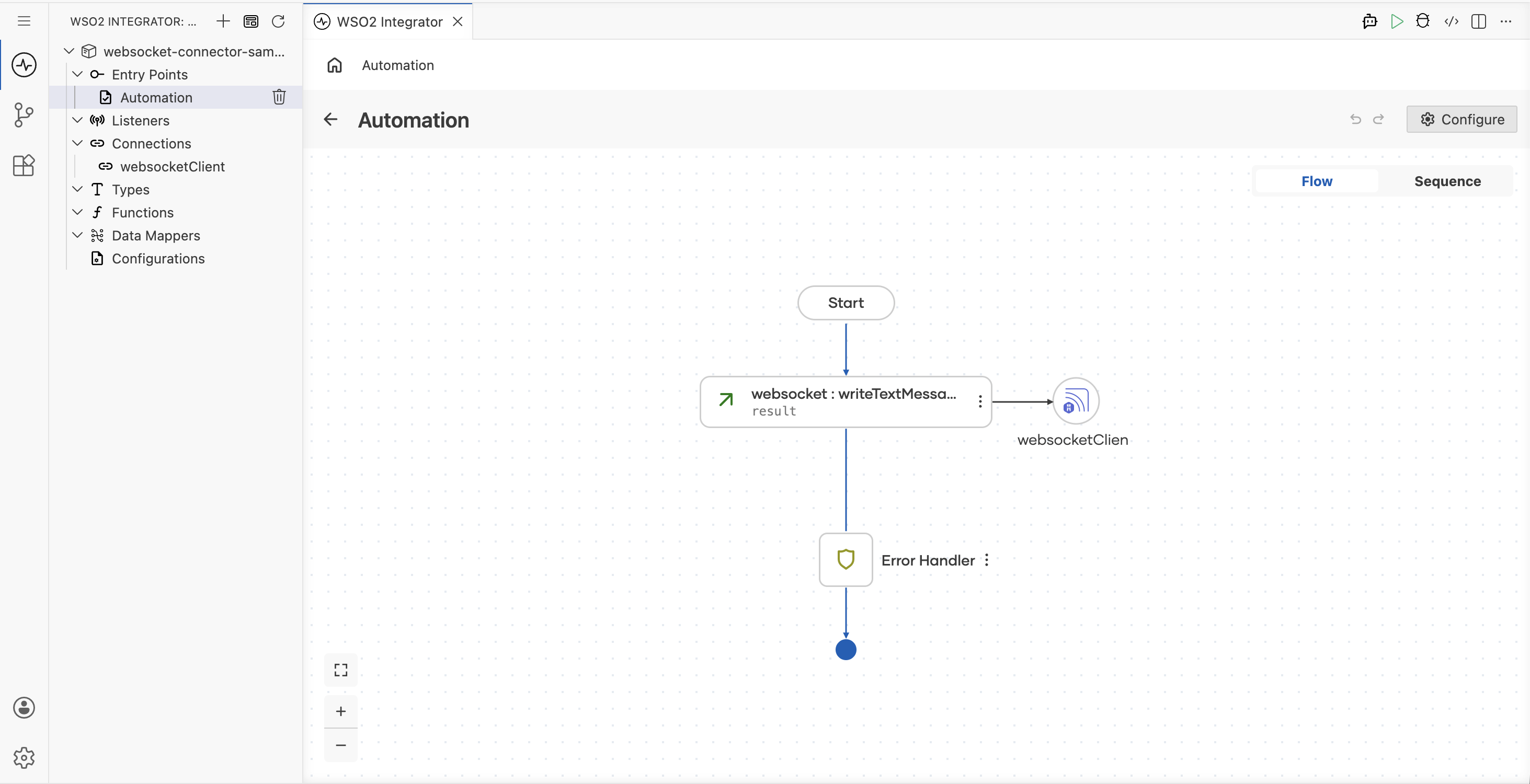The width and height of the screenshot is (1530, 784).
Task: Split the editor layout
Action: pyautogui.click(x=1479, y=21)
